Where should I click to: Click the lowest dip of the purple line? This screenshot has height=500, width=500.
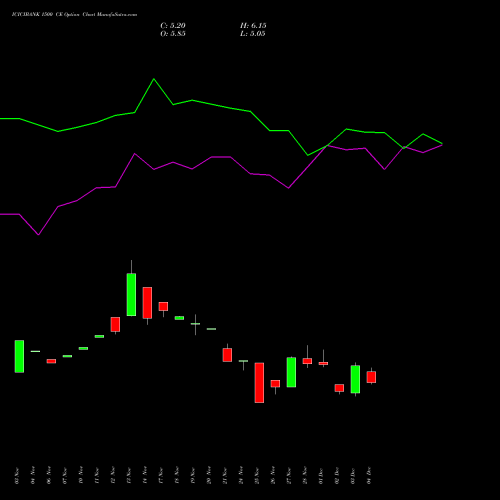click(x=38, y=235)
